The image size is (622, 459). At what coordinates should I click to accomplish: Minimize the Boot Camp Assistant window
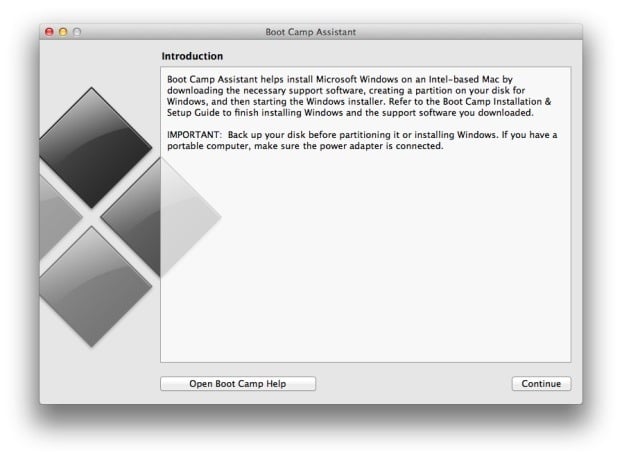pos(63,32)
